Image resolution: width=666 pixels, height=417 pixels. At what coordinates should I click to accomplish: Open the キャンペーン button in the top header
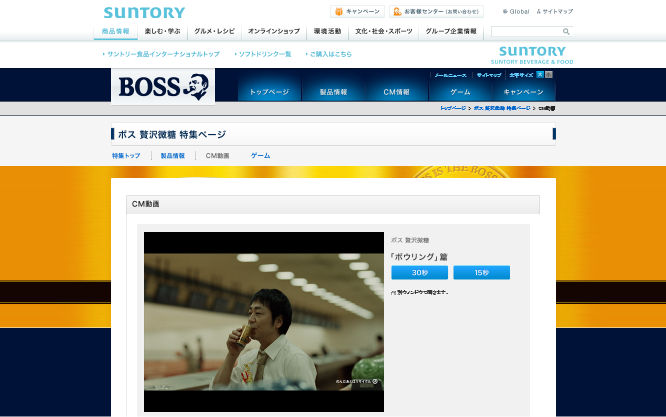pos(357,11)
